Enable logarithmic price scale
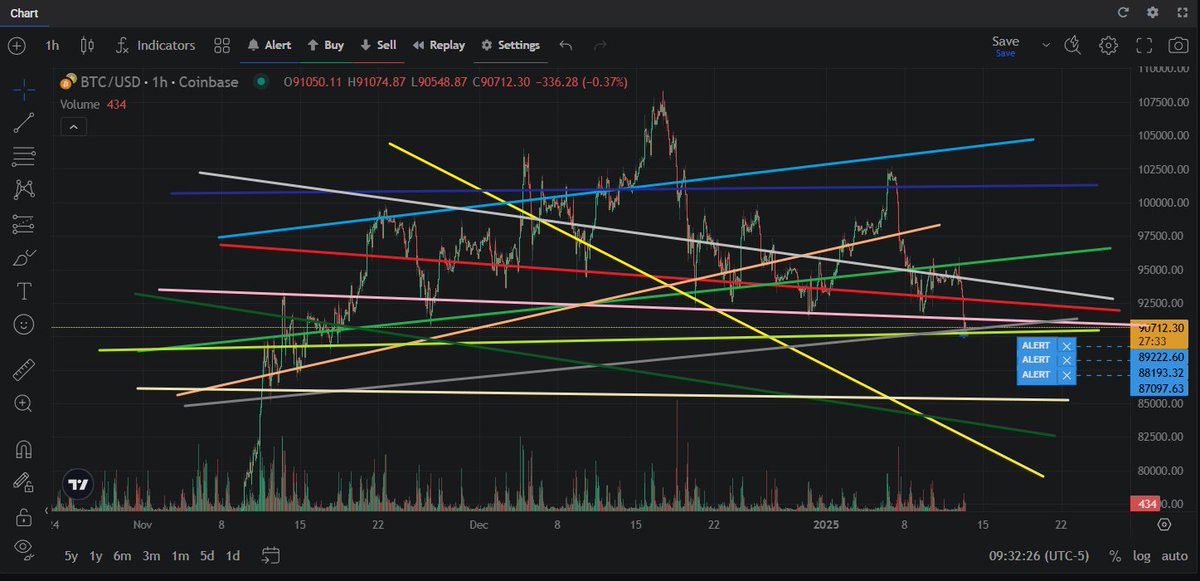Image resolution: width=1200 pixels, height=581 pixels. click(x=1142, y=555)
